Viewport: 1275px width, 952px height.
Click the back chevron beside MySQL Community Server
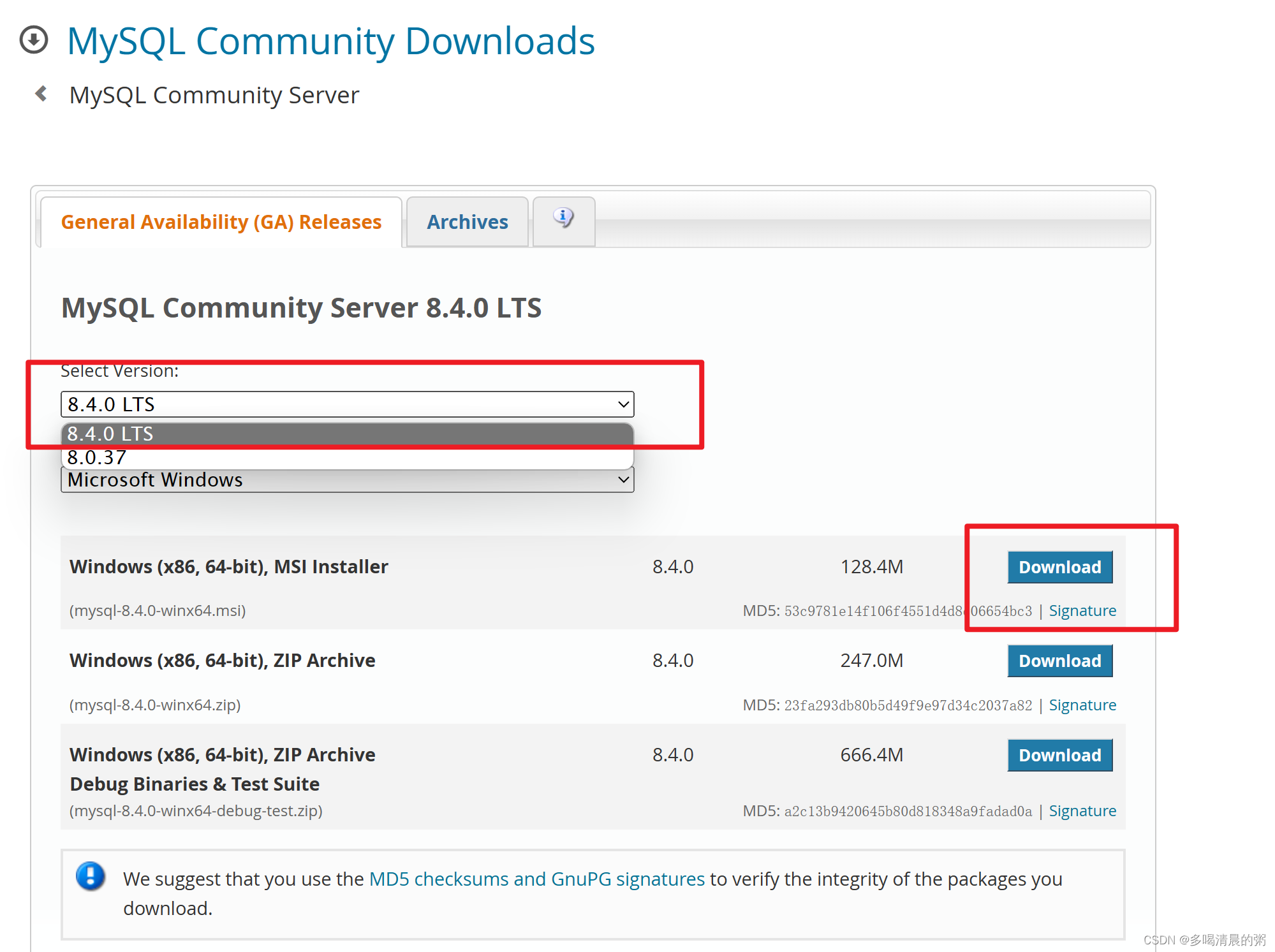click(x=41, y=94)
